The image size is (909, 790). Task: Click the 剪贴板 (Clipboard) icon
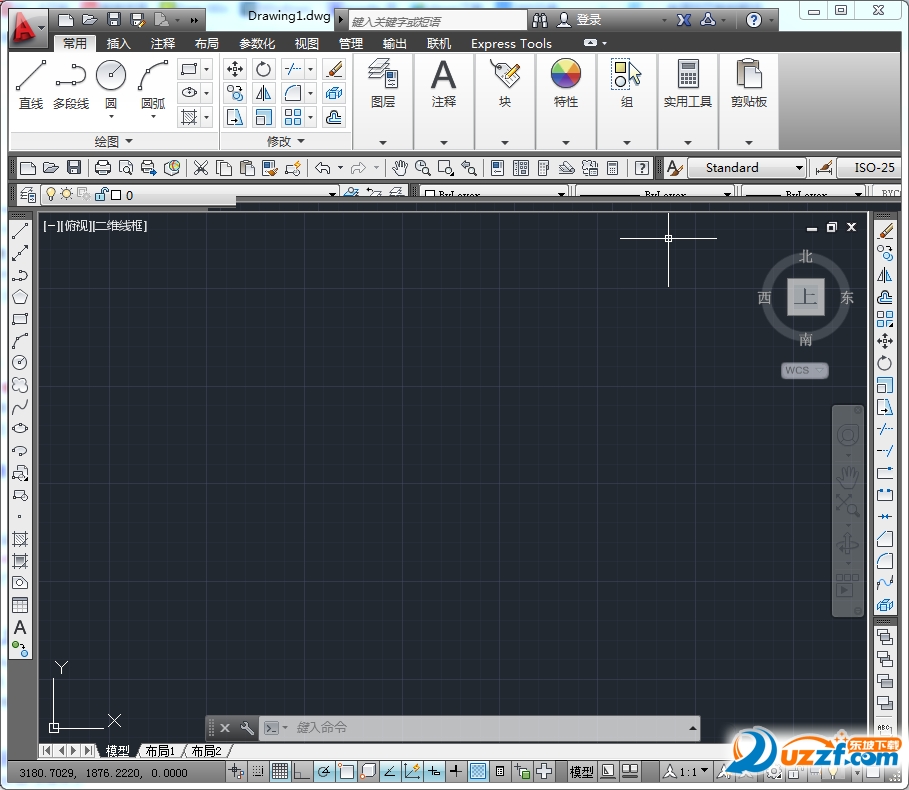[748, 74]
